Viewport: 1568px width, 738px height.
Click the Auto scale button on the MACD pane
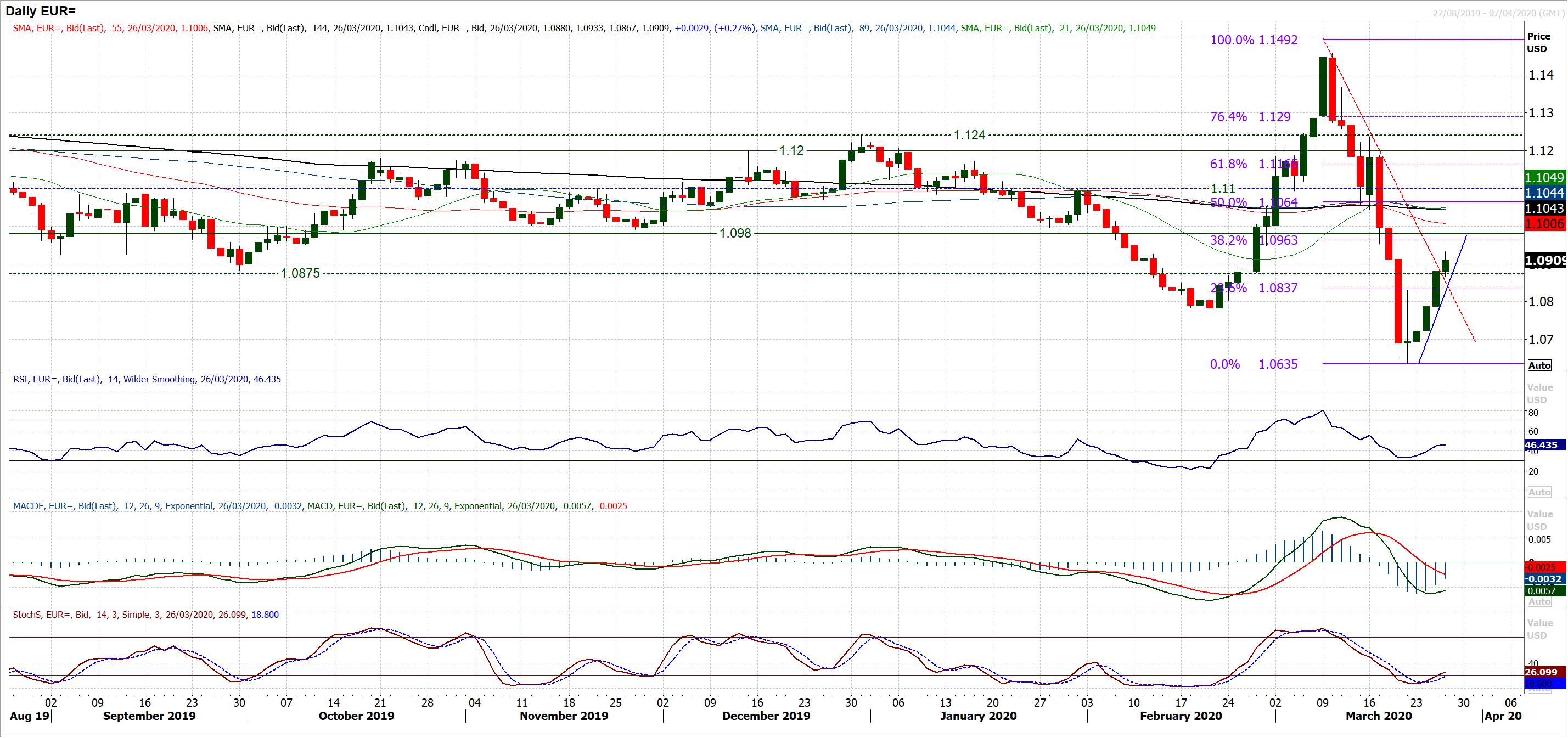1539,601
